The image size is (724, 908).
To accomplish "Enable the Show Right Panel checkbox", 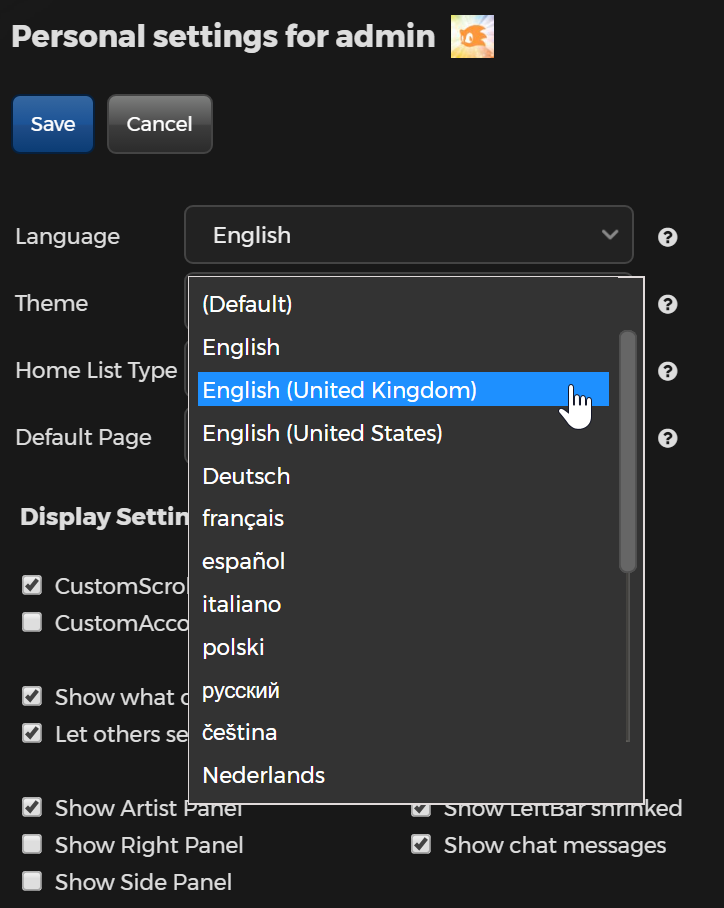I will click(32, 844).
